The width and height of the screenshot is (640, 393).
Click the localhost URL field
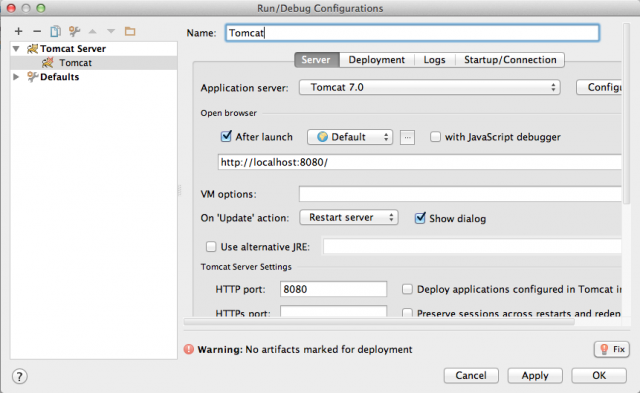pyautogui.click(x=420, y=162)
